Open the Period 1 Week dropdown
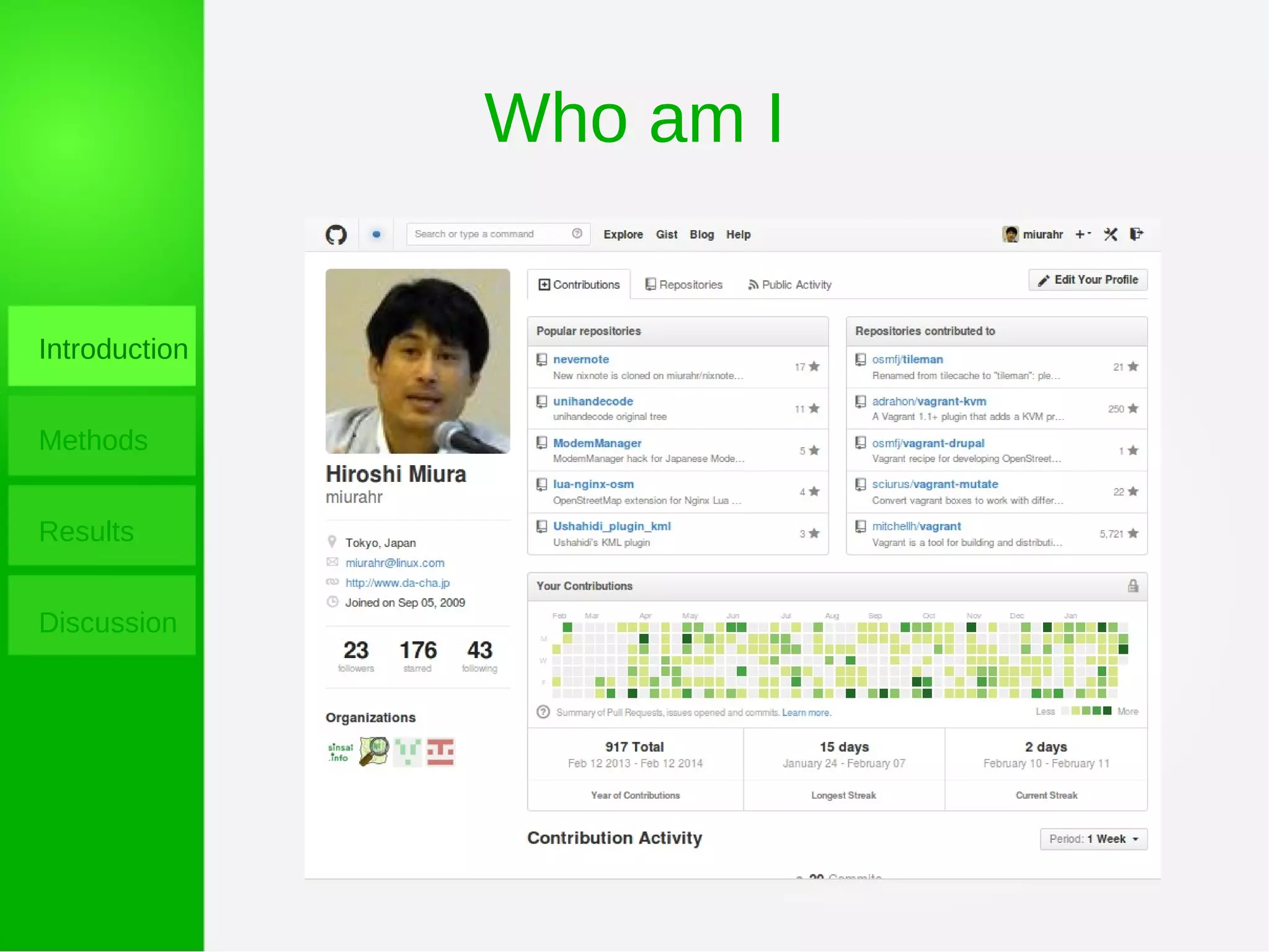Image resolution: width=1270 pixels, height=952 pixels. (1093, 839)
